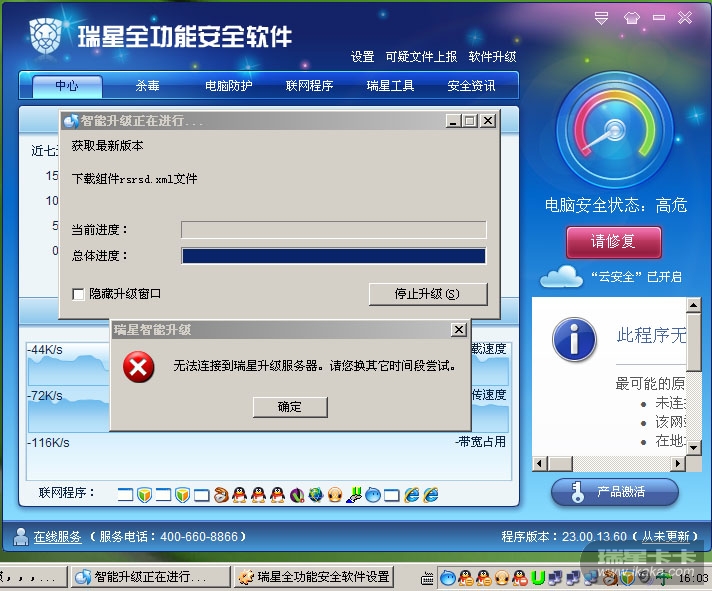Select the green download hand program icon
The height and width of the screenshot is (591, 712).
pyautogui.click(x=354, y=495)
